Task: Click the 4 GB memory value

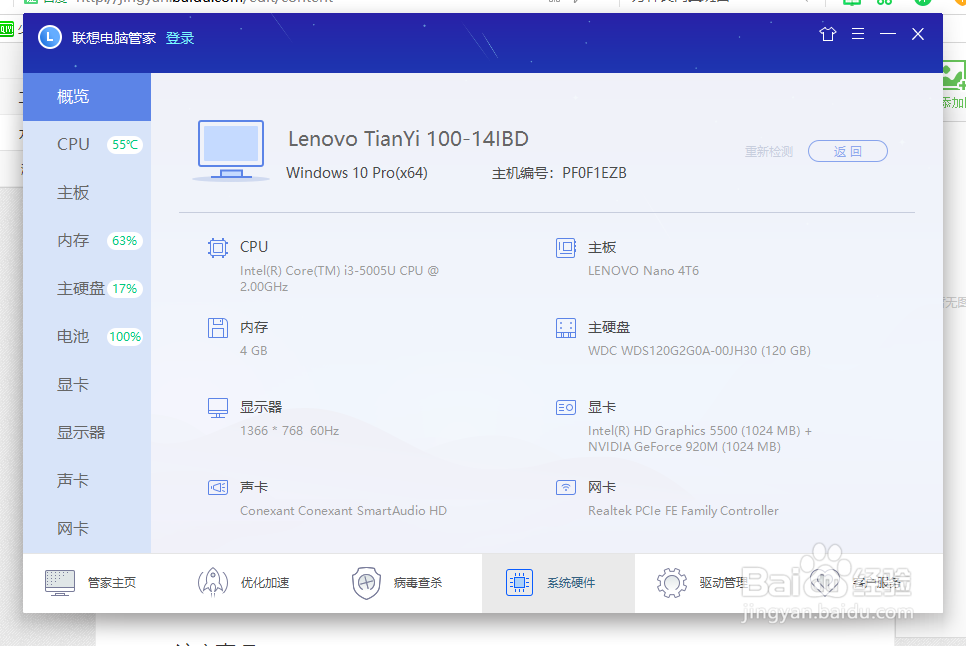Action: coord(253,351)
